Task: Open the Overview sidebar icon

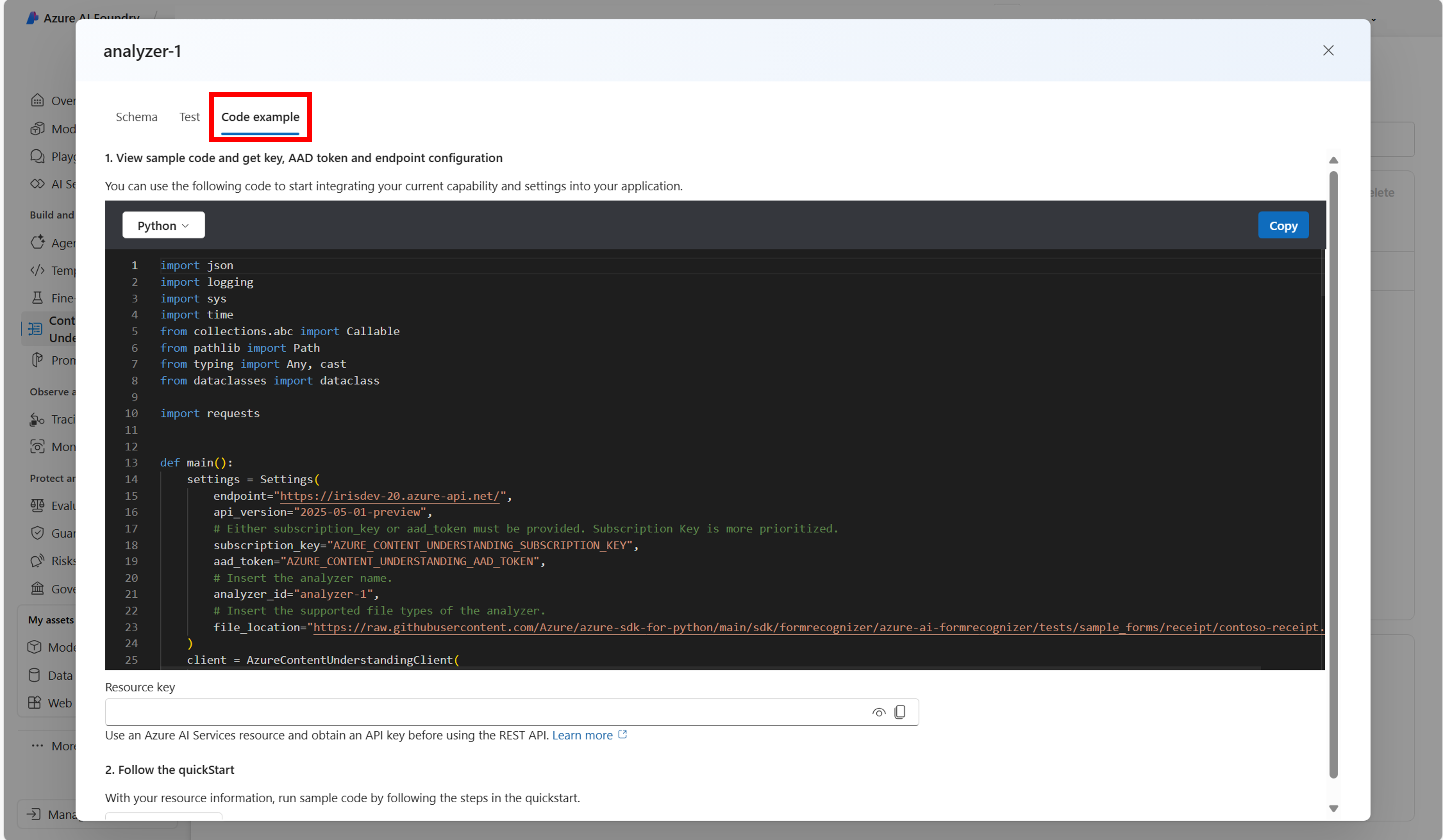Action: click(37, 101)
